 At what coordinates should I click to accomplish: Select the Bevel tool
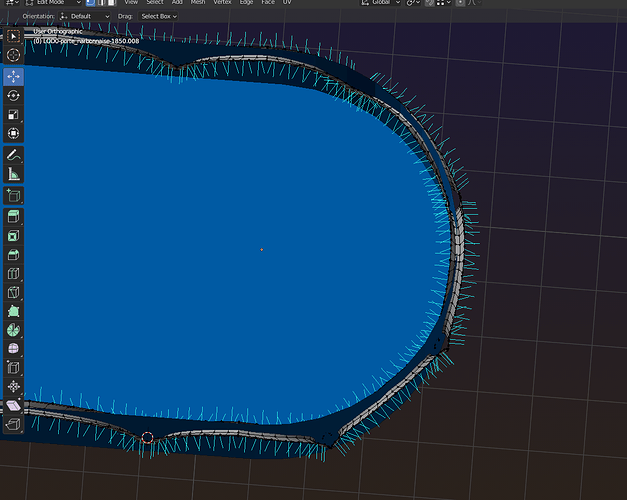[13, 254]
